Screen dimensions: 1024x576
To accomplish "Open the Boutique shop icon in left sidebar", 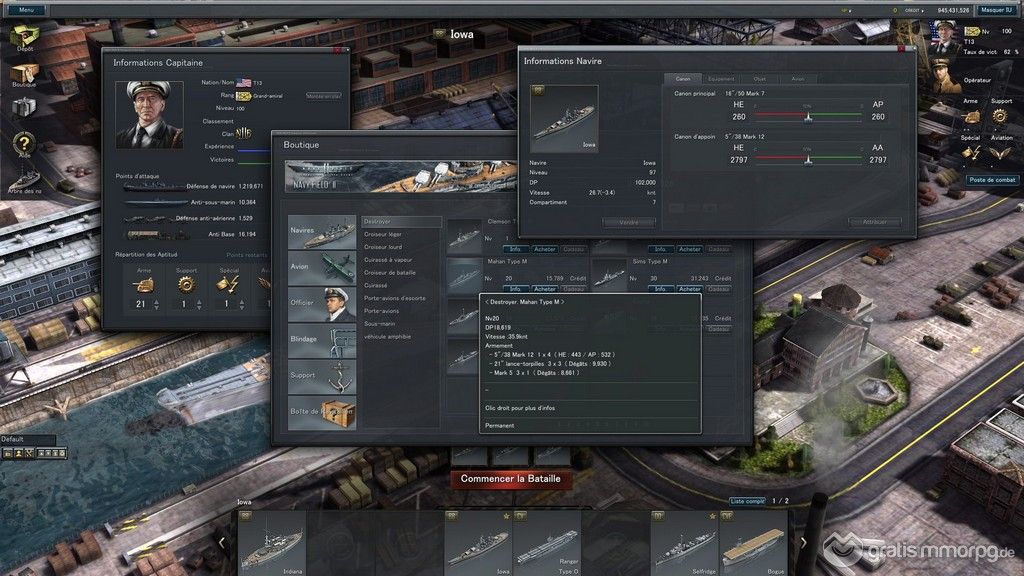I will [24, 75].
